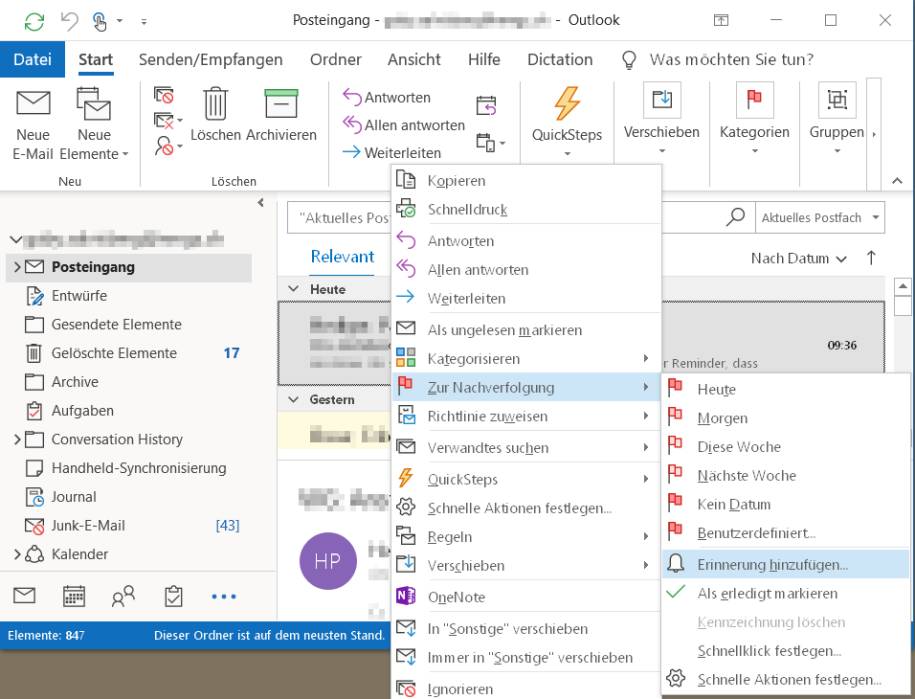This screenshot has height=699, width=915.
Task: Open Kategorien flag button in ribbon
Action: (754, 118)
